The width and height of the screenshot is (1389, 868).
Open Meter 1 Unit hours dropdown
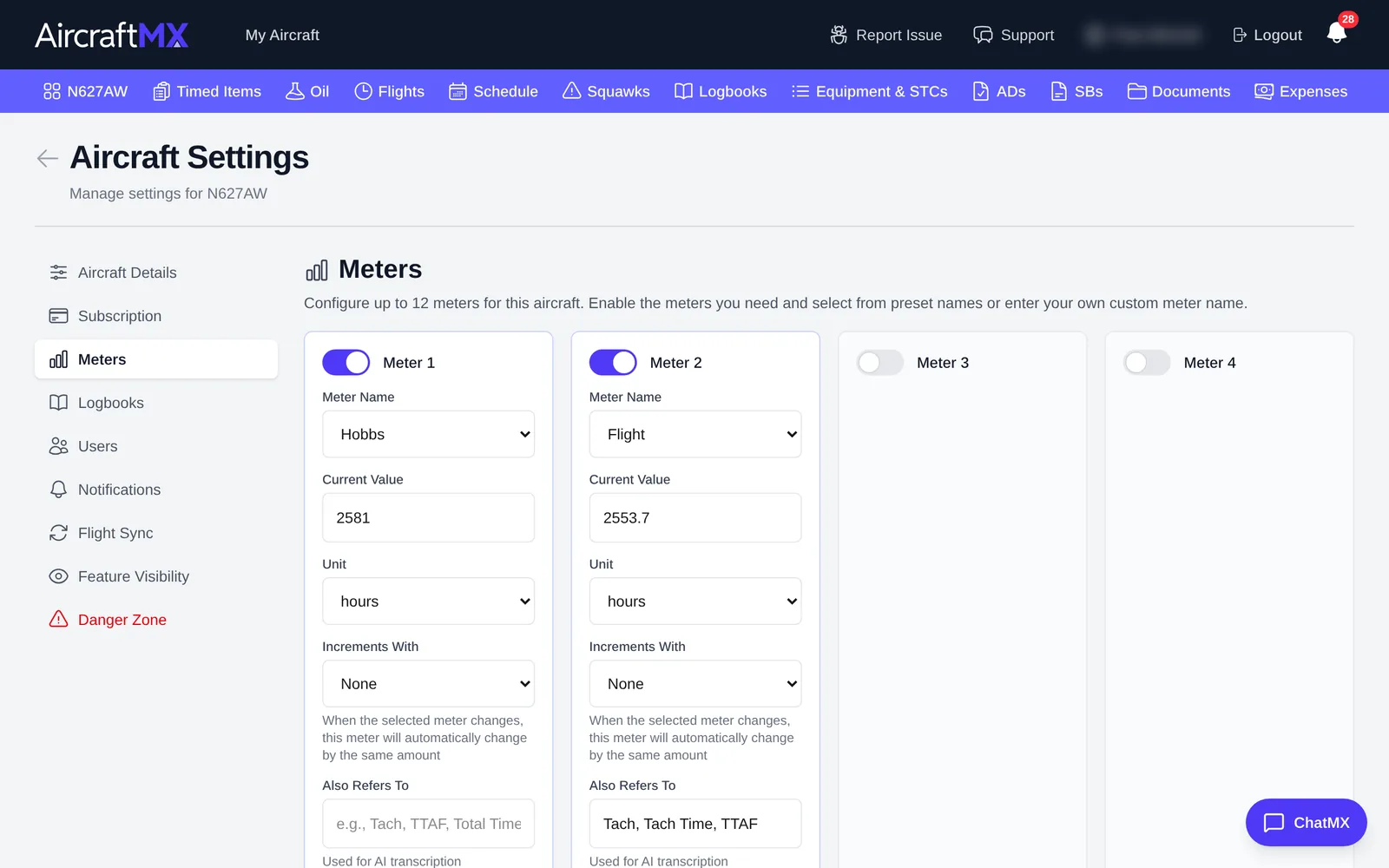(428, 601)
